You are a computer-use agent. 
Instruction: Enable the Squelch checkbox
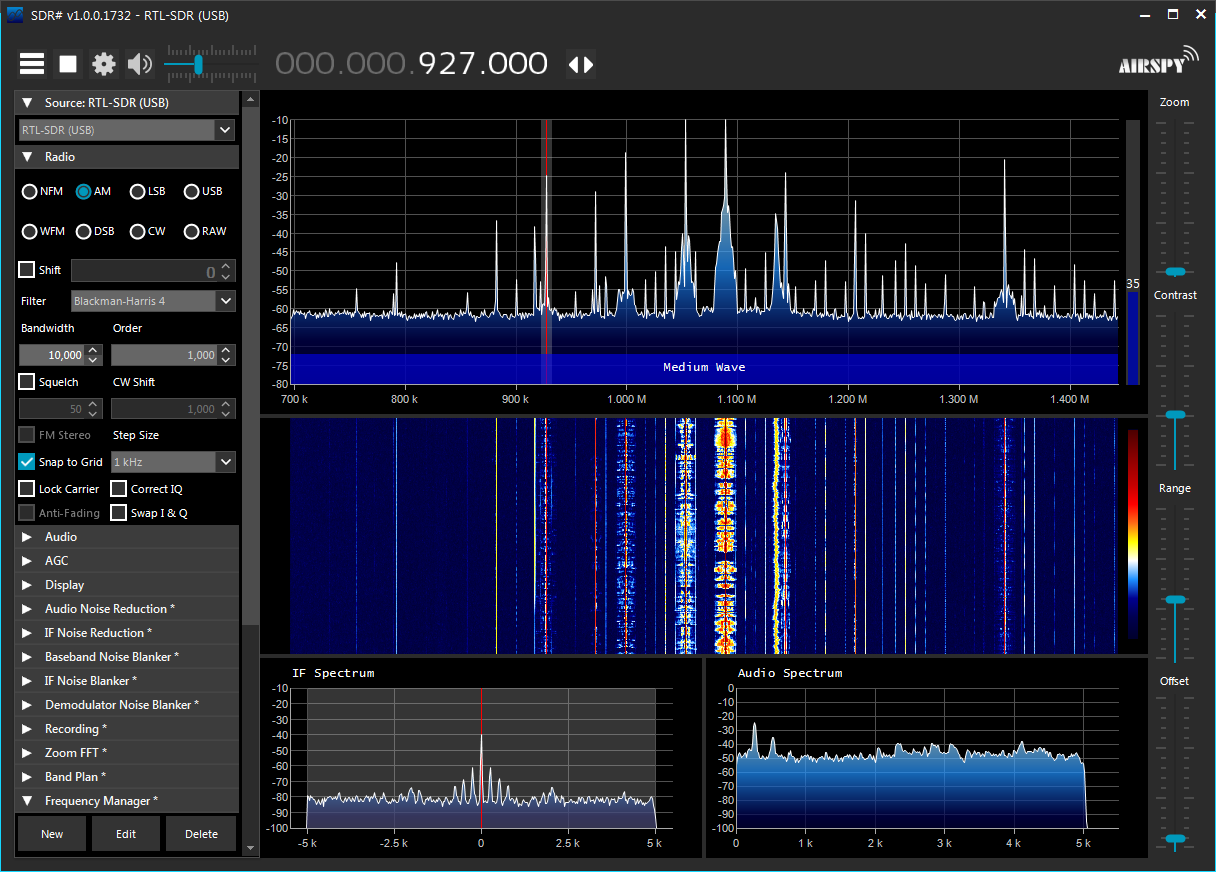pos(27,381)
